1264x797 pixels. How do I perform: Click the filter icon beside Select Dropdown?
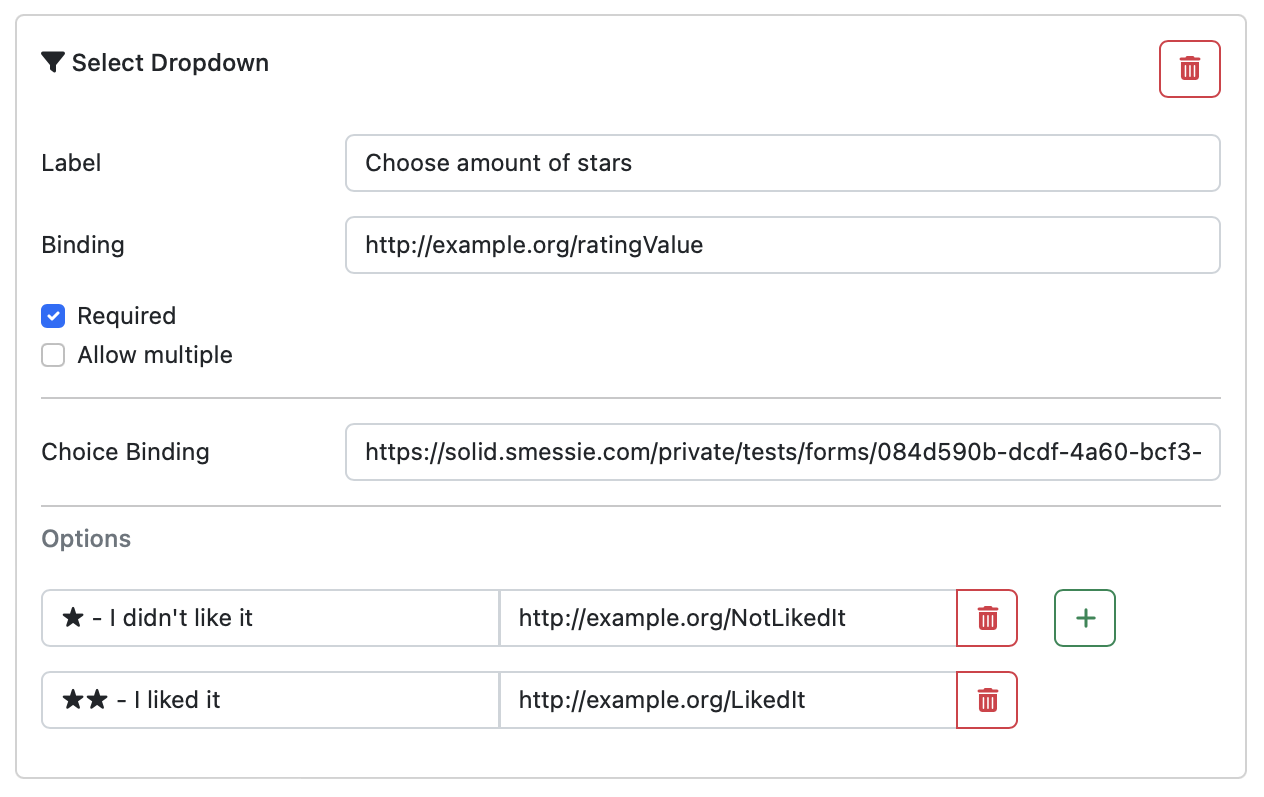53,63
